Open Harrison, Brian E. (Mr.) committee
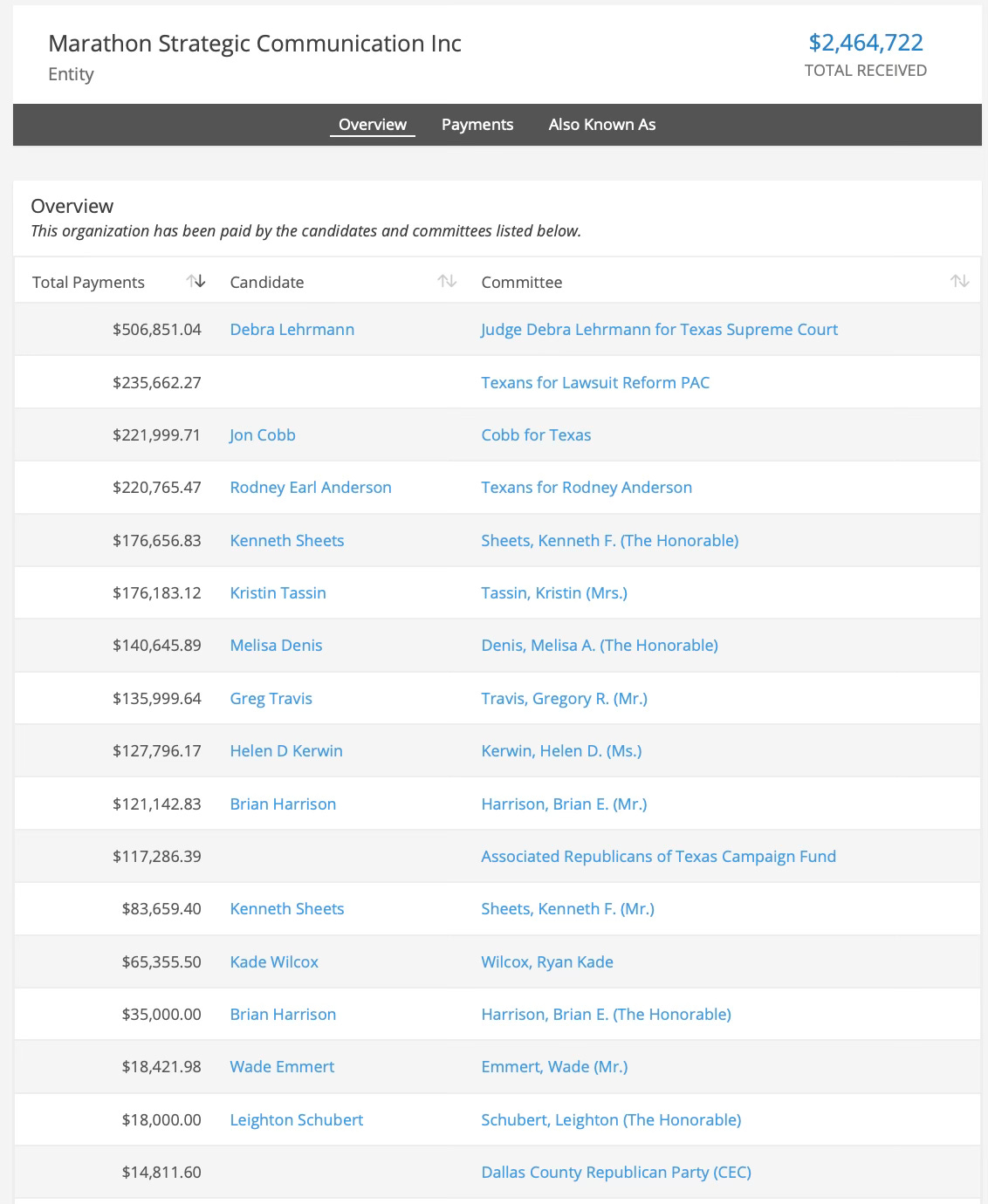 (x=564, y=804)
